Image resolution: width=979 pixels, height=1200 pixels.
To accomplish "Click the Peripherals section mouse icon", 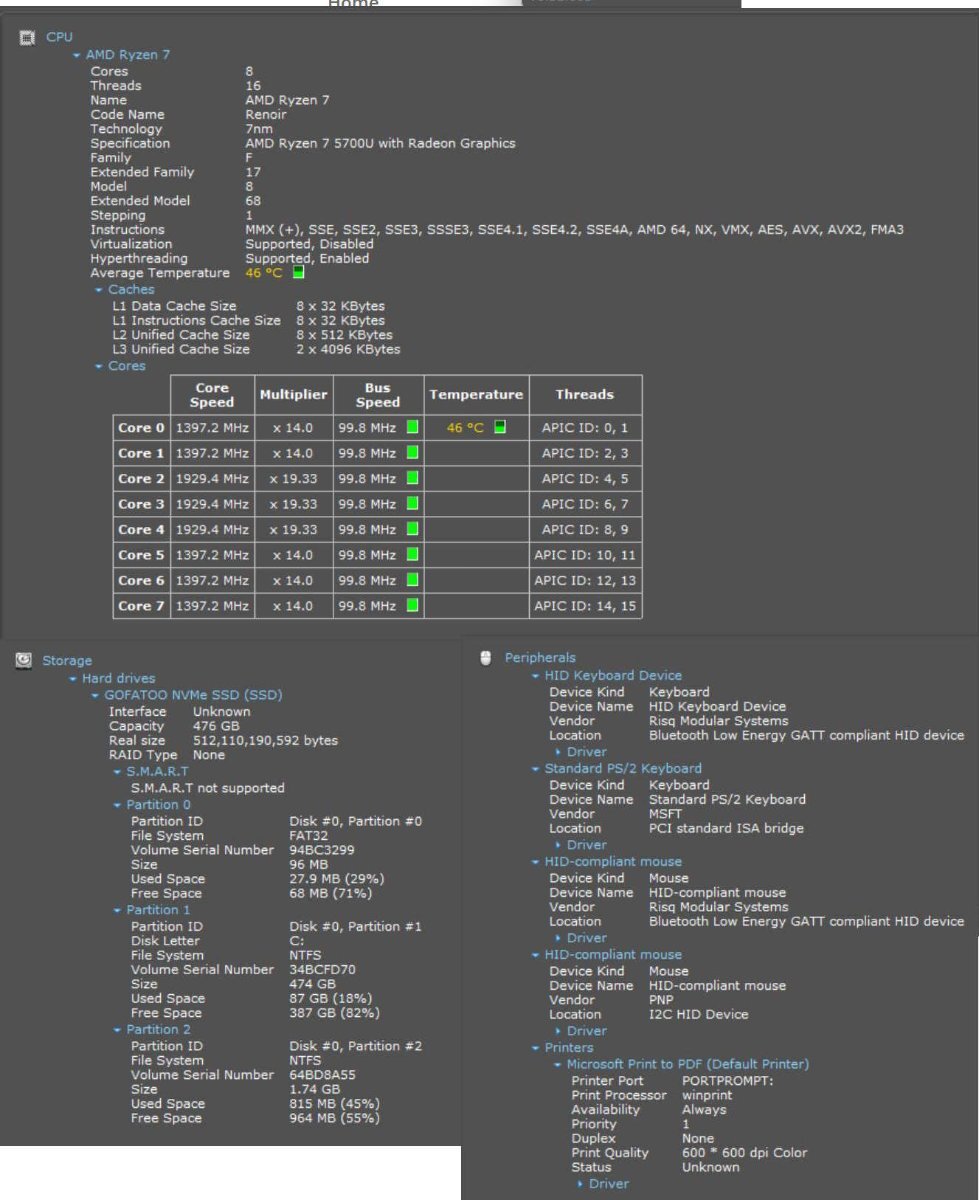I will click(x=486, y=657).
